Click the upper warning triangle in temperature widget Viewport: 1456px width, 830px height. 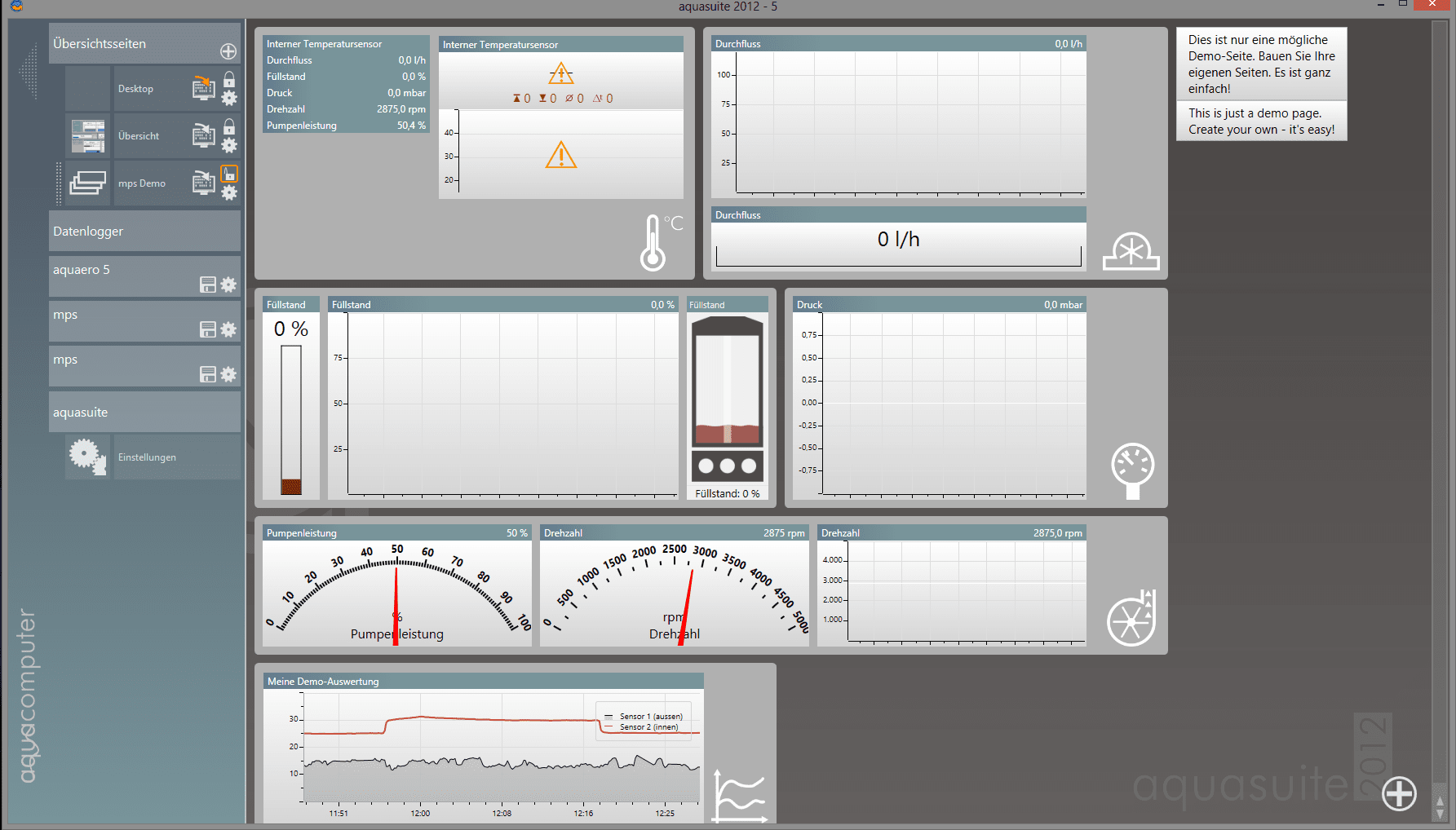point(561,73)
